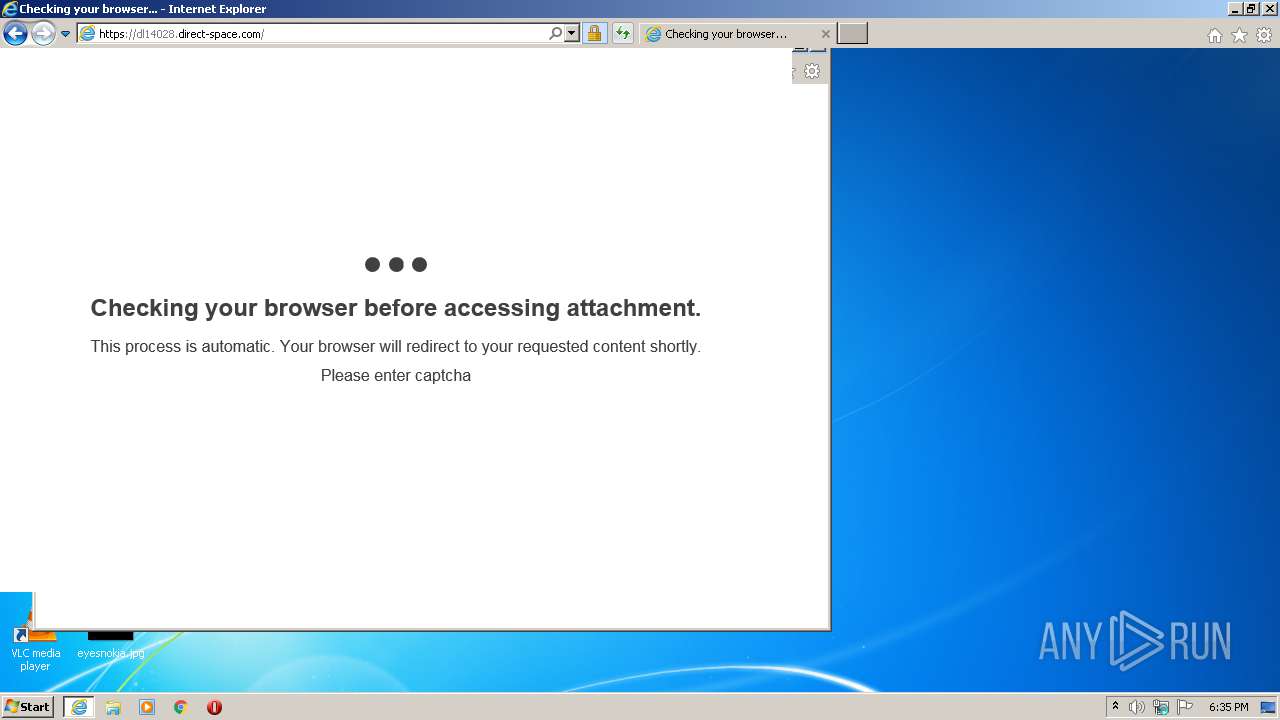This screenshot has height=720, width=1280.
Task: Open Favorites with the star icon
Action: [x=1239, y=35]
